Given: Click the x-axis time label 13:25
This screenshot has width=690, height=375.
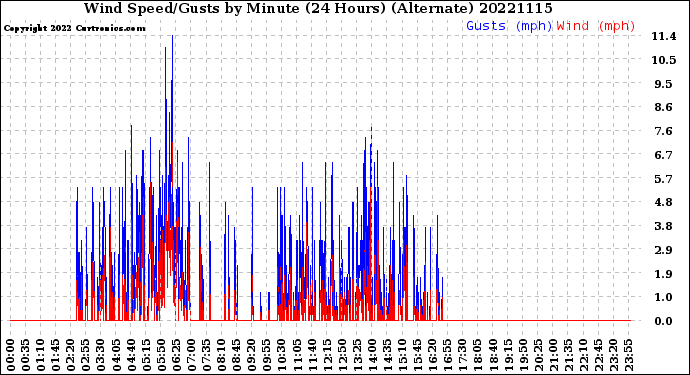Looking at the screenshot, I should [356, 355].
